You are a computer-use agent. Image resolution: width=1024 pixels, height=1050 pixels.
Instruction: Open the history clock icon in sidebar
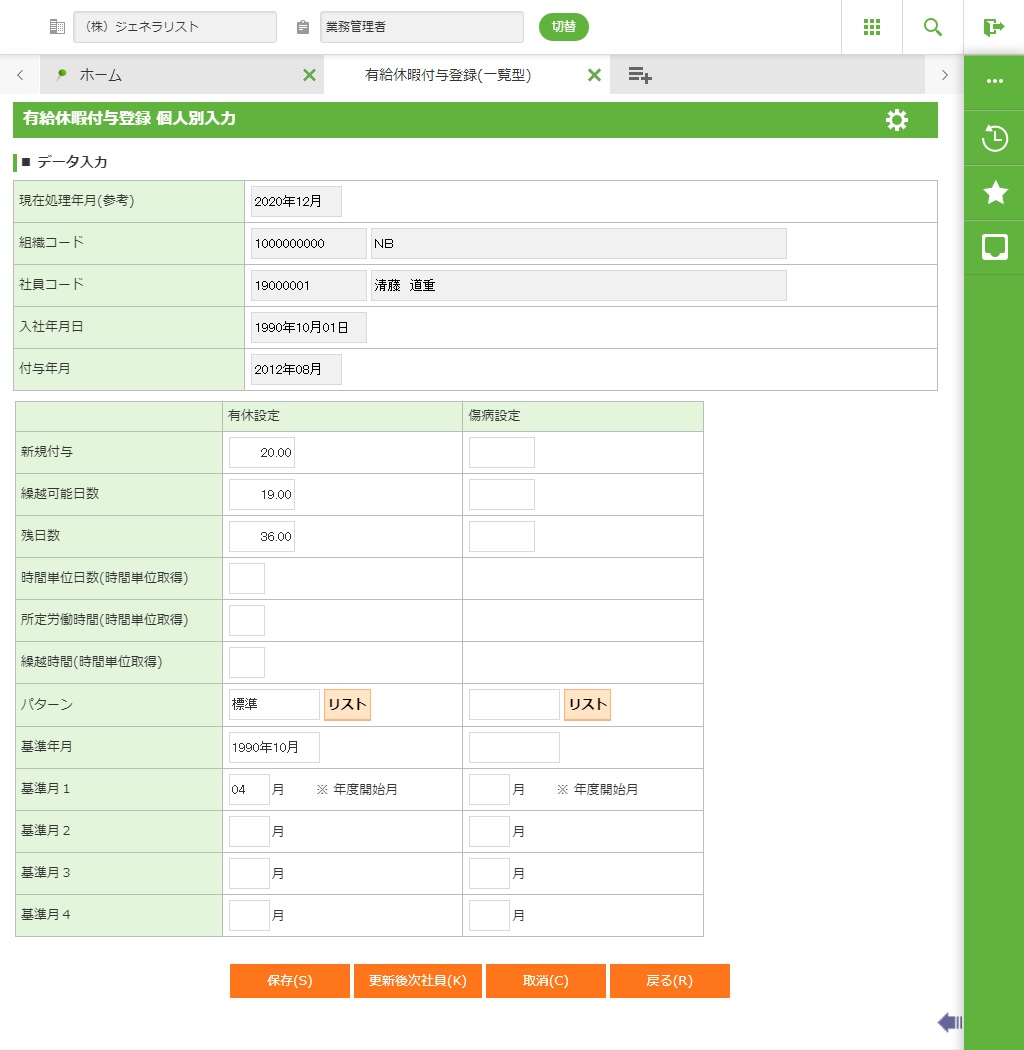(x=994, y=138)
